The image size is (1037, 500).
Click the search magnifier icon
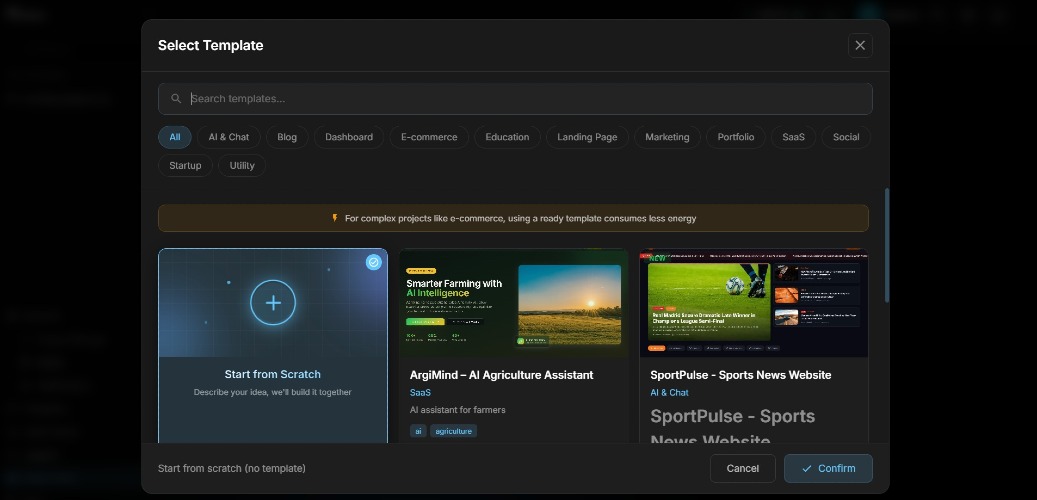(x=176, y=99)
